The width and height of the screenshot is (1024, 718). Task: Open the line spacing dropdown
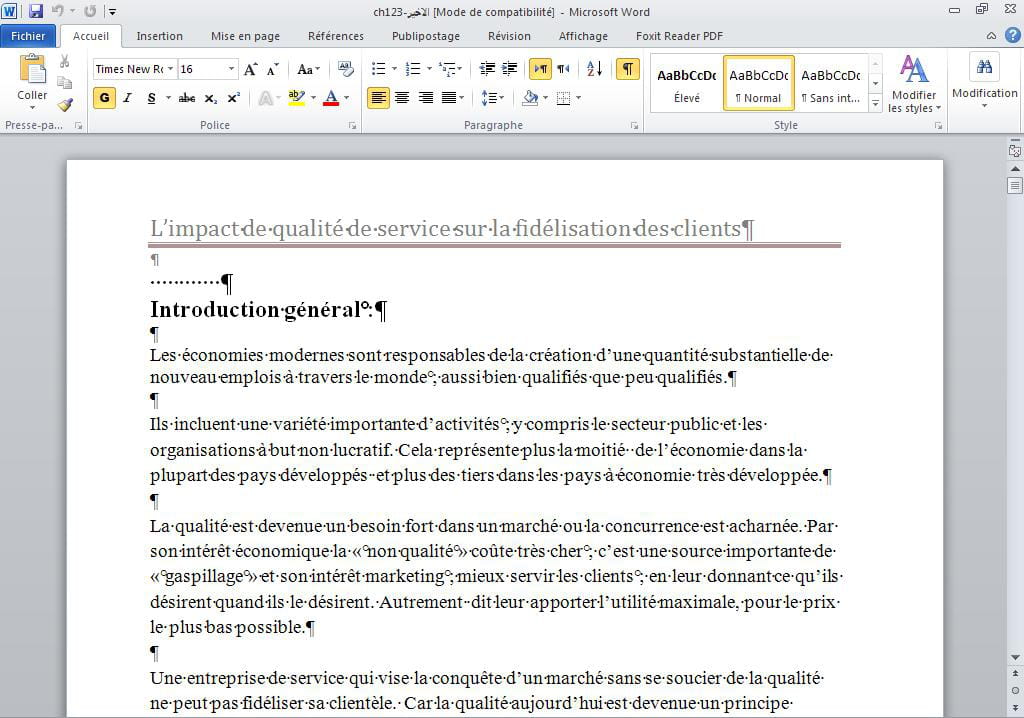pos(492,98)
